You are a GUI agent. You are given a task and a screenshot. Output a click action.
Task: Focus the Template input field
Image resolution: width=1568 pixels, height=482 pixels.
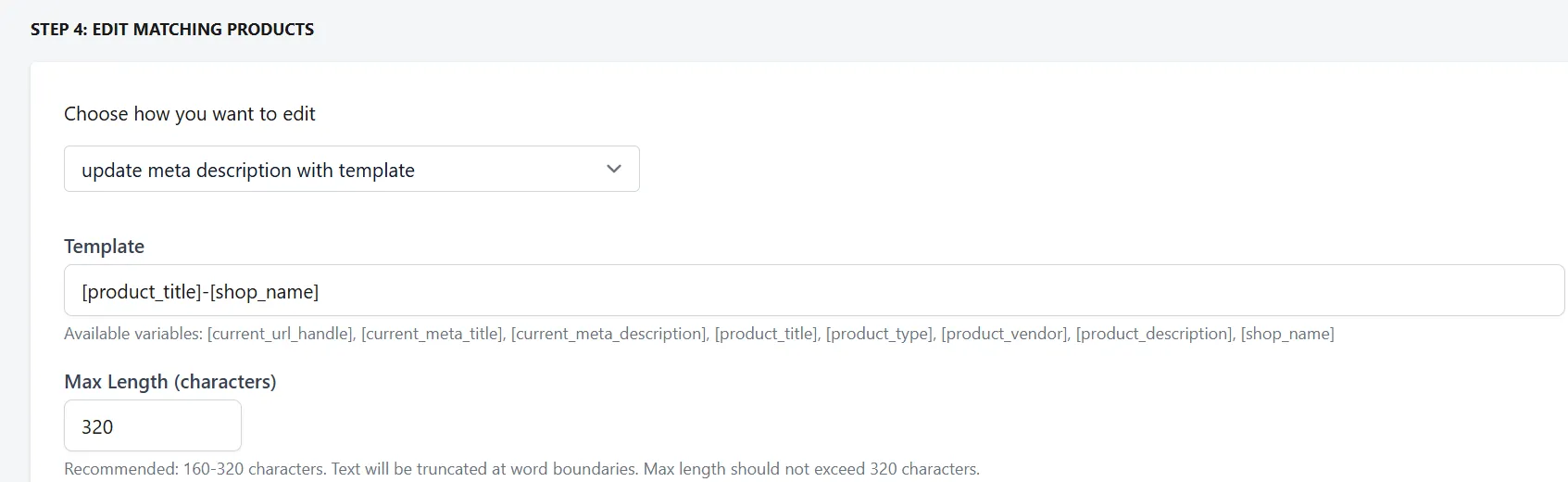(814, 290)
